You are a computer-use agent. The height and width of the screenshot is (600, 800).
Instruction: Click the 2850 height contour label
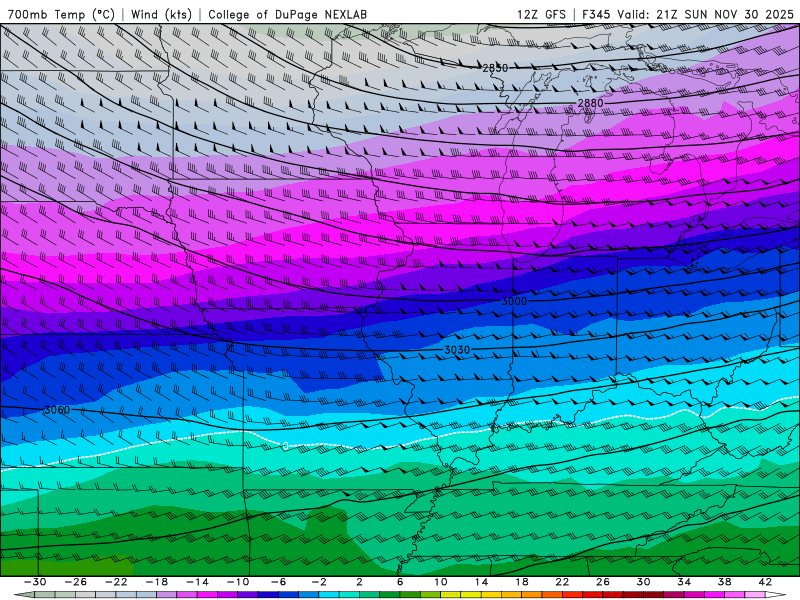tap(495, 67)
